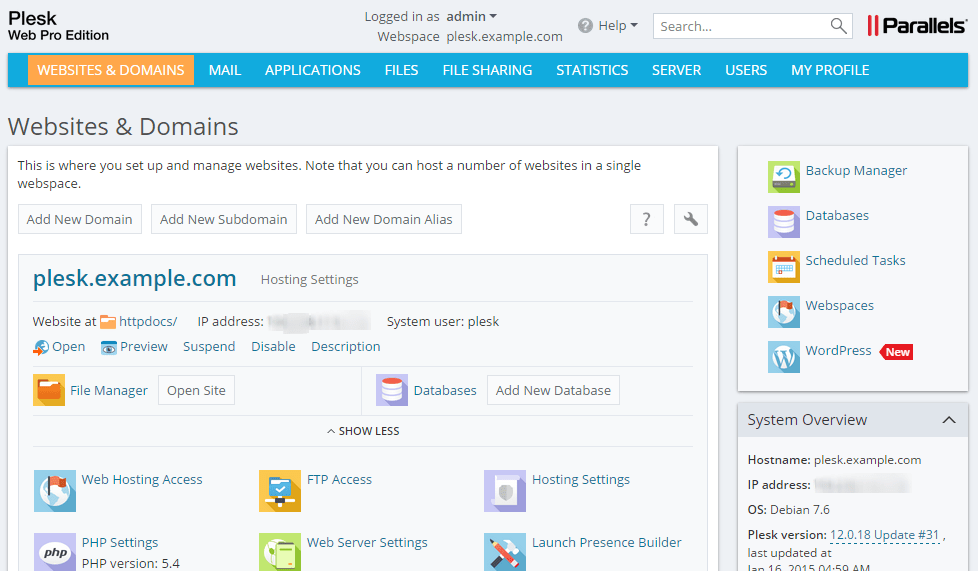Click the File Manager folder icon

[x=49, y=390]
